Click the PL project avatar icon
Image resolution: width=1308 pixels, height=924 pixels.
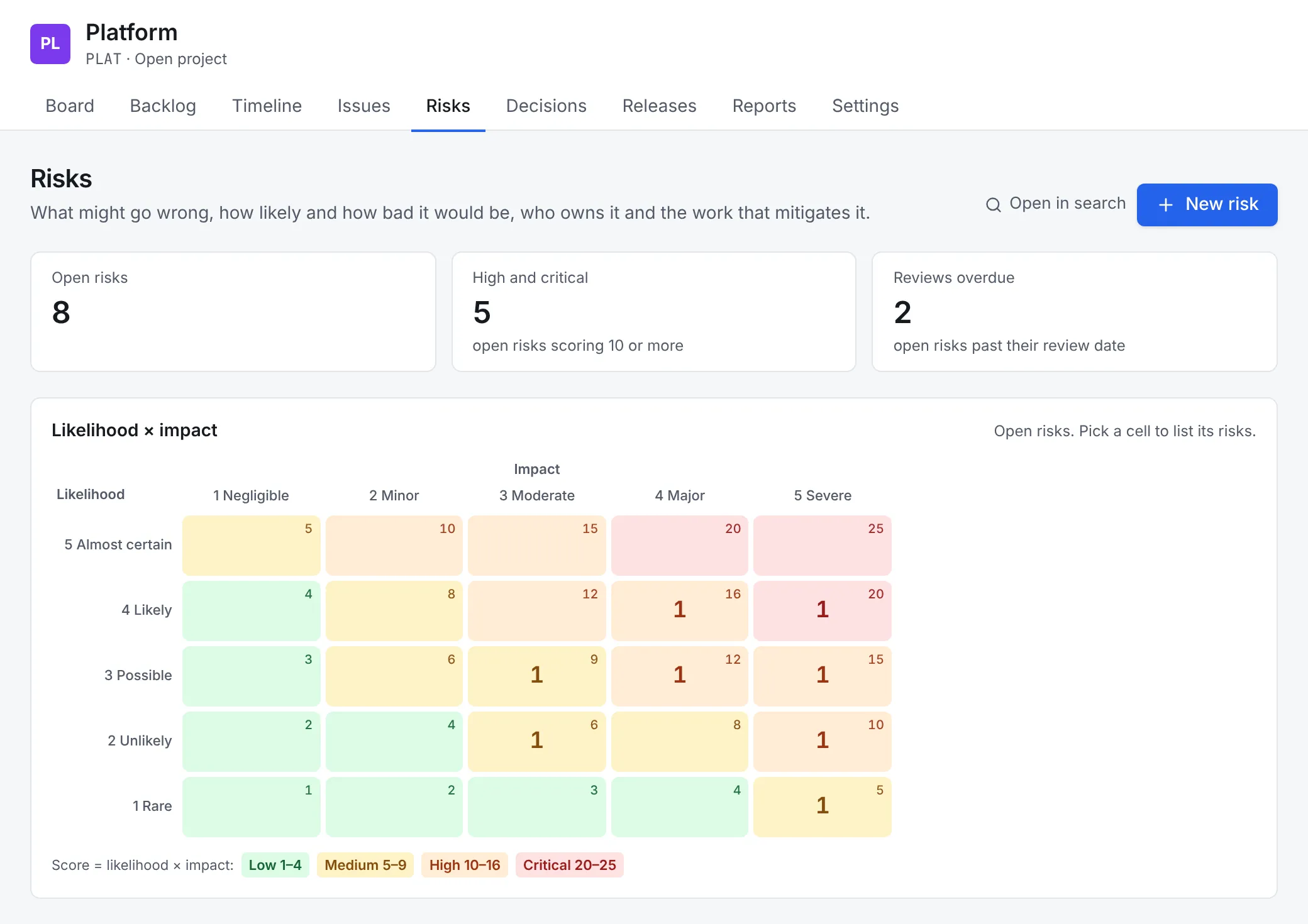click(50, 44)
